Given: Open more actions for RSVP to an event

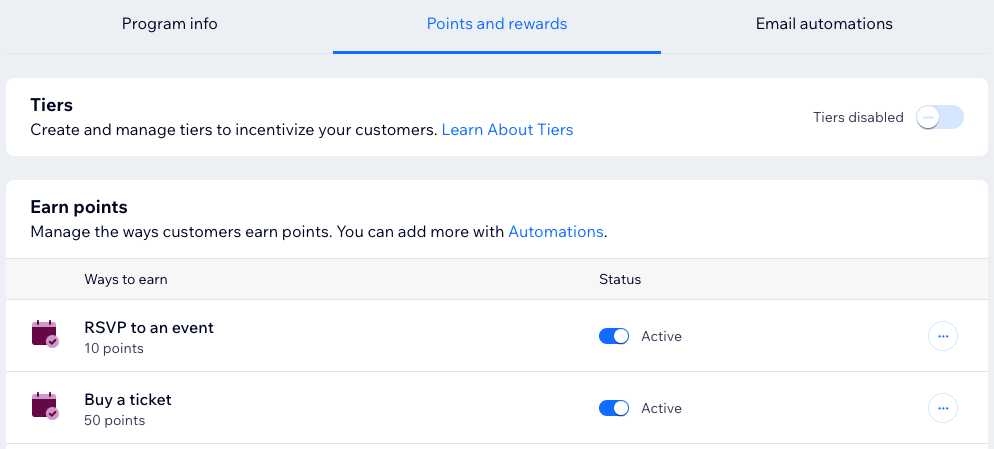Looking at the screenshot, I should coord(943,336).
